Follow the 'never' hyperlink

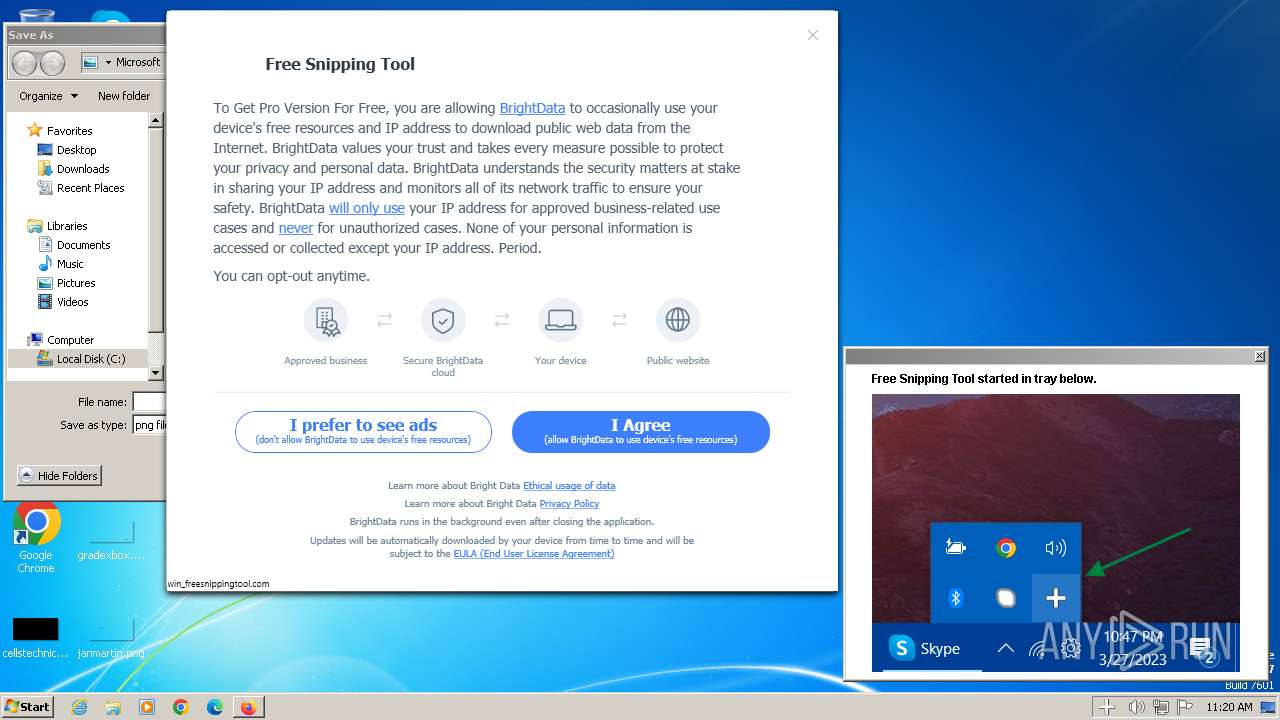[296, 228]
